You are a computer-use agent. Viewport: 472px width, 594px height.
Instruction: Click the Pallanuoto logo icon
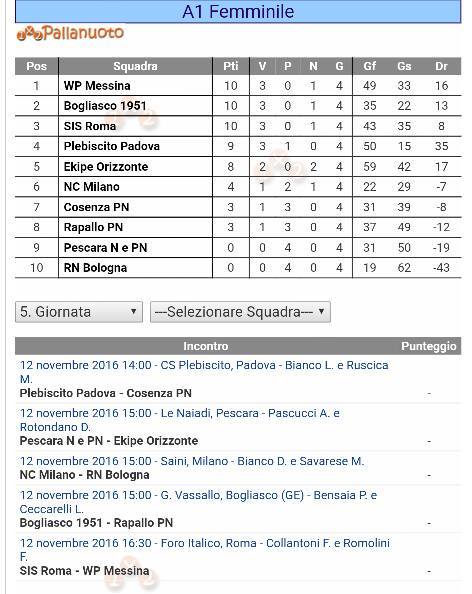[70, 33]
